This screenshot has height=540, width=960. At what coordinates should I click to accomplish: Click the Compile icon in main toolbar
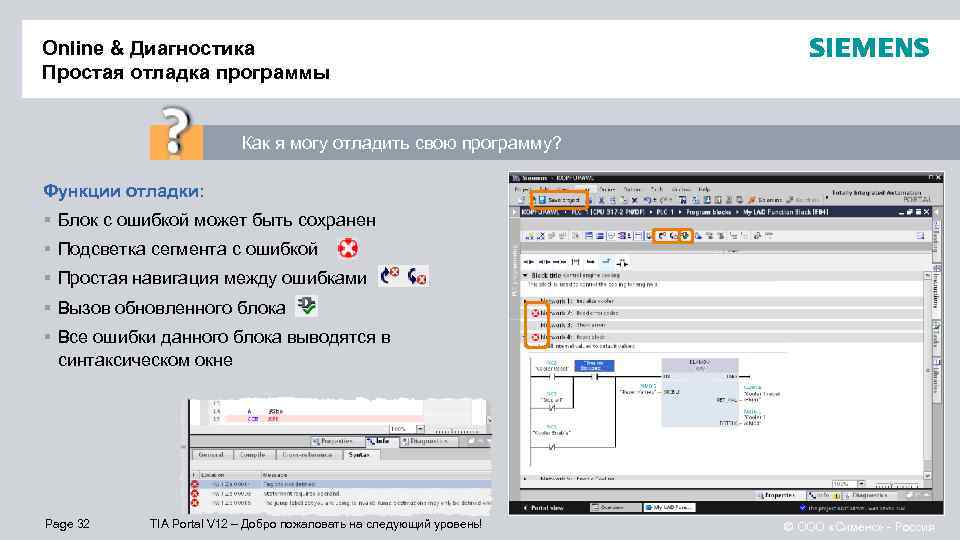pyautogui.click(x=682, y=200)
